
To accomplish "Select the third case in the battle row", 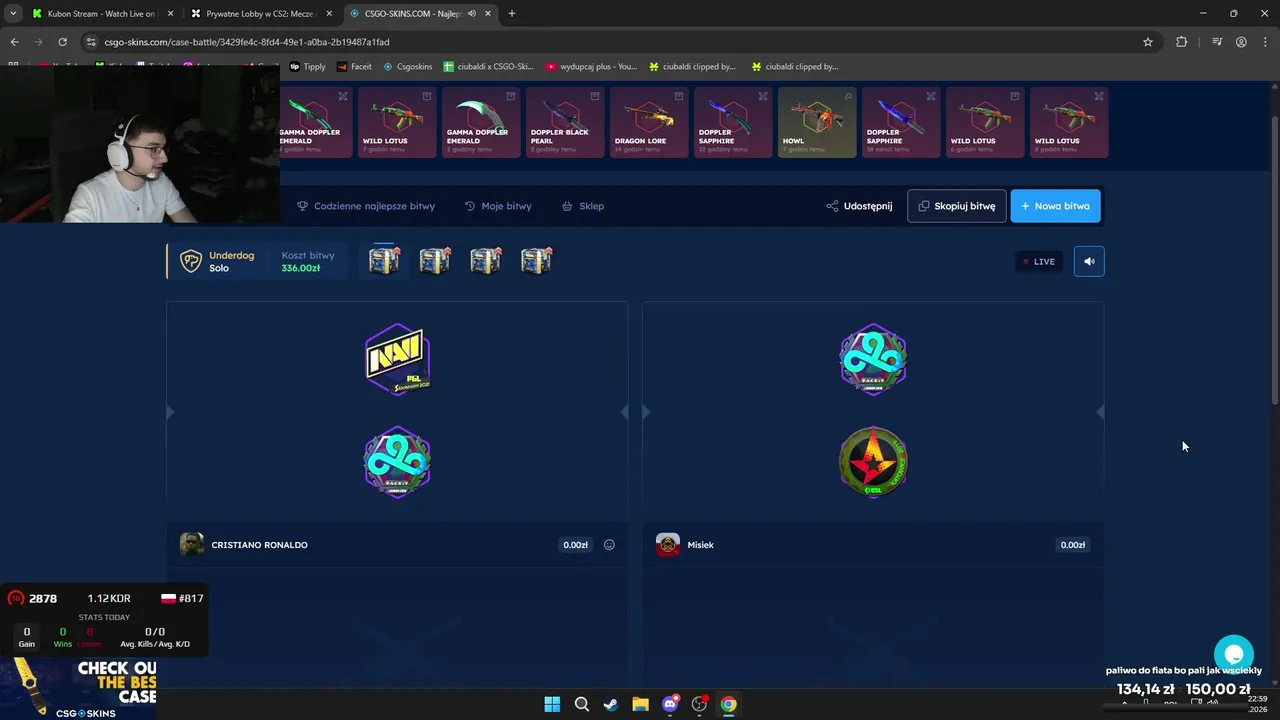I will click(485, 260).
